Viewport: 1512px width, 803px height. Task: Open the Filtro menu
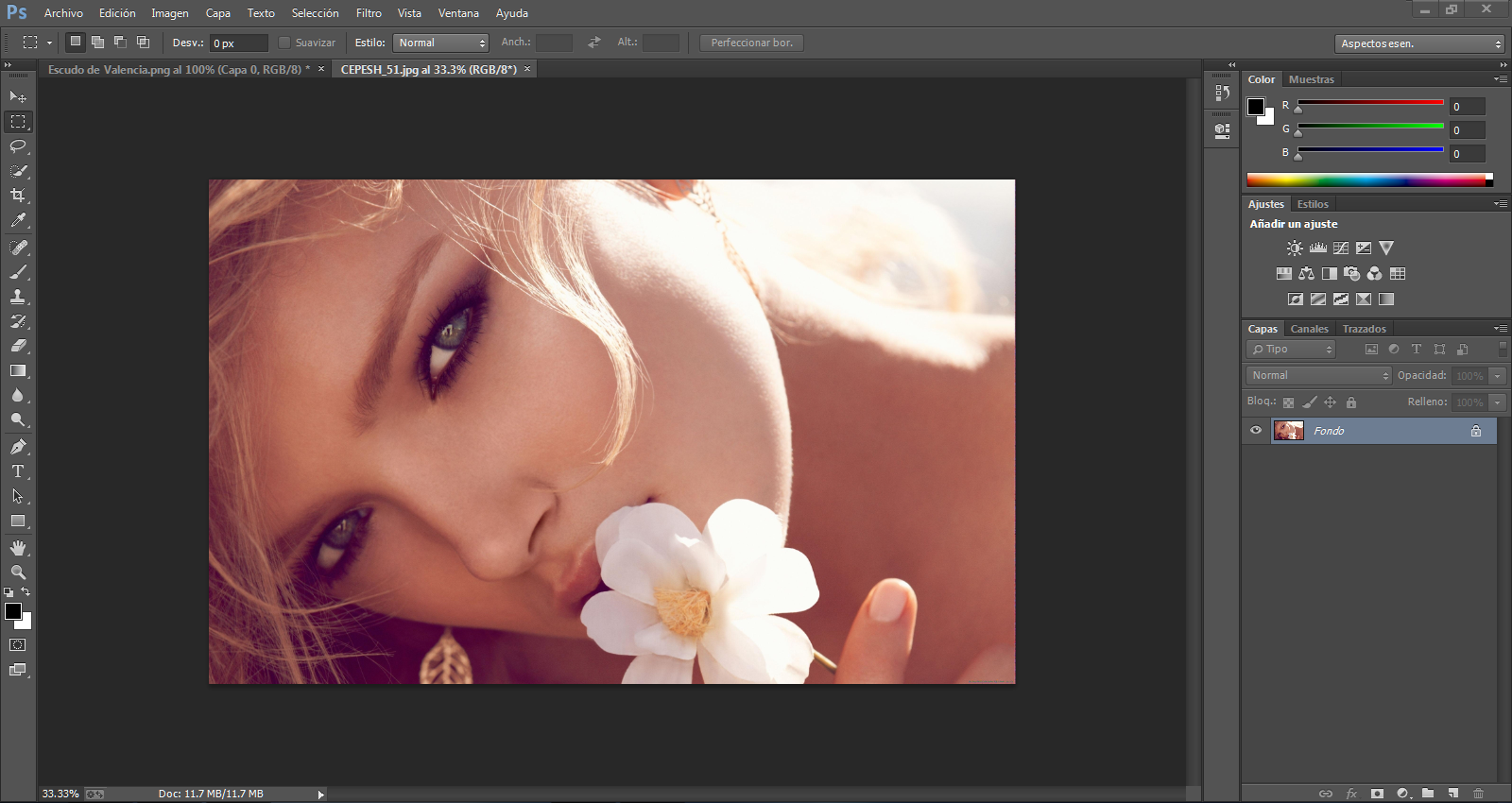(369, 13)
